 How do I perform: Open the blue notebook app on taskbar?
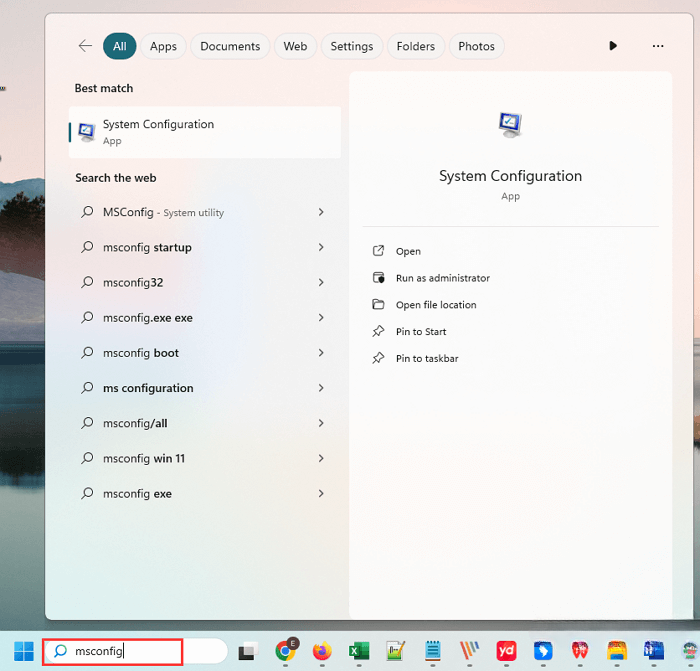tap(432, 650)
